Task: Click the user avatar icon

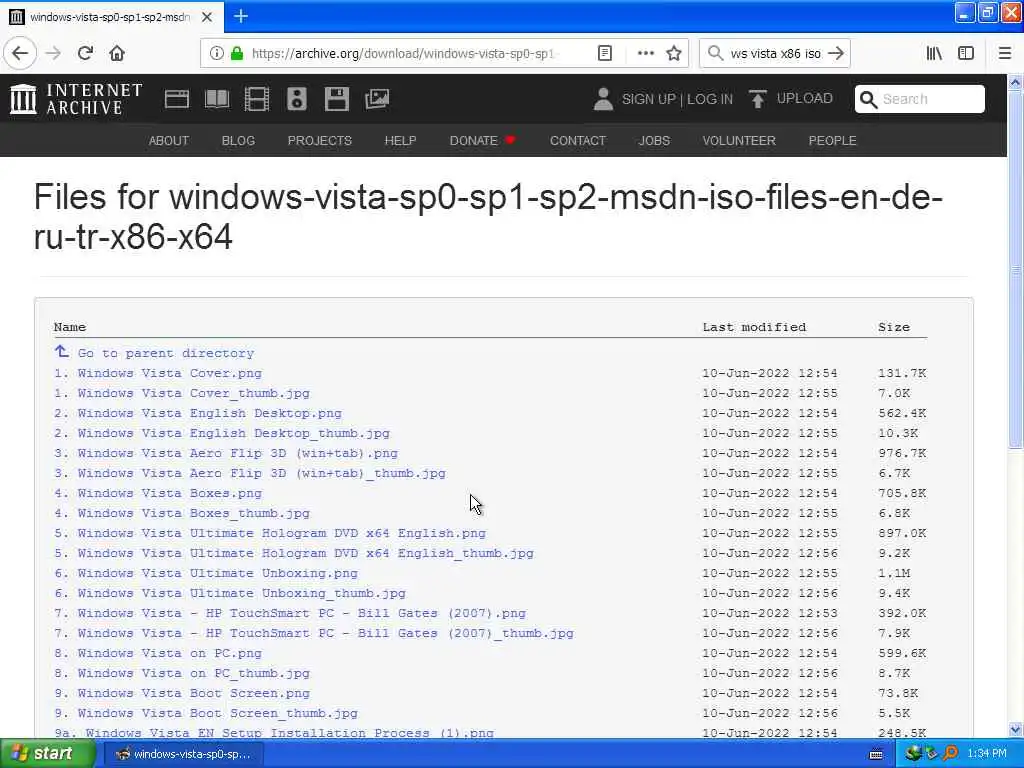Action: tap(603, 99)
